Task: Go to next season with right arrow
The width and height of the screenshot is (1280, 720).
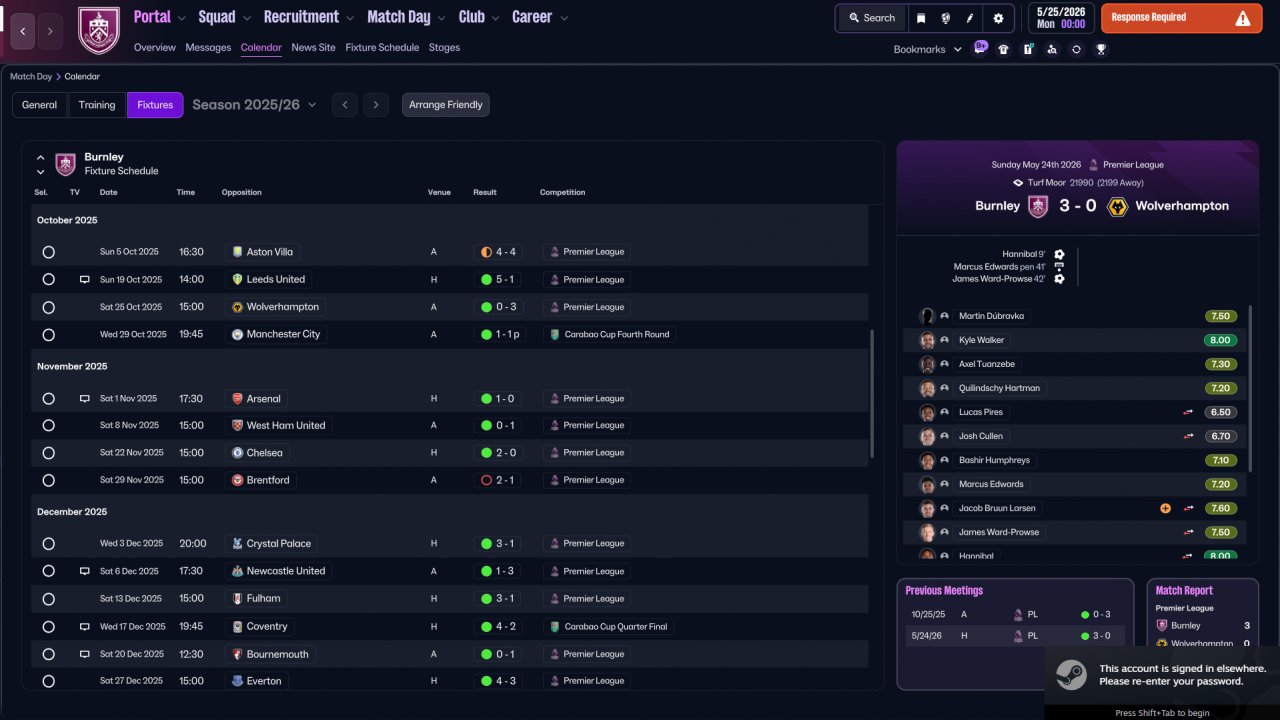Action: pos(376,105)
